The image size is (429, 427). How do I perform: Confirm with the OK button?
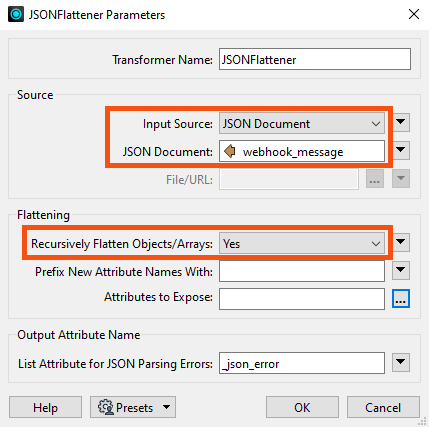pos(302,407)
